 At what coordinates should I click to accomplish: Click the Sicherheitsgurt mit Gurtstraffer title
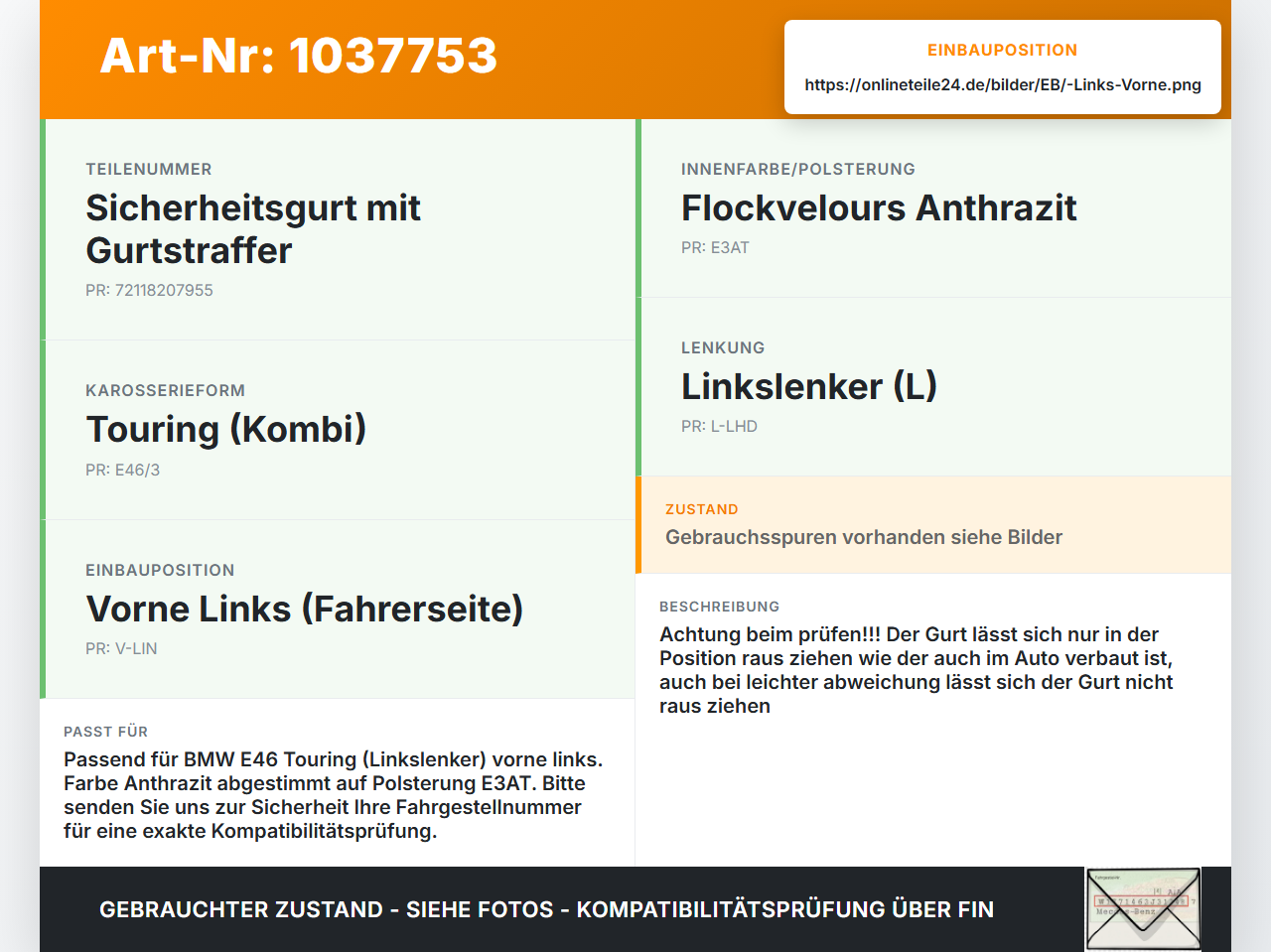click(x=253, y=229)
